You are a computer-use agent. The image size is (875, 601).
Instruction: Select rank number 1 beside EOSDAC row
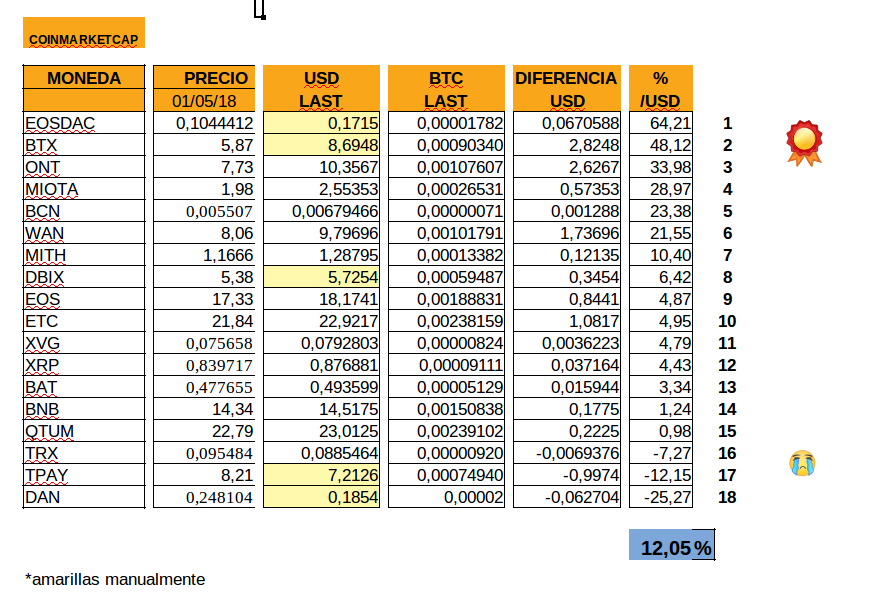point(727,123)
